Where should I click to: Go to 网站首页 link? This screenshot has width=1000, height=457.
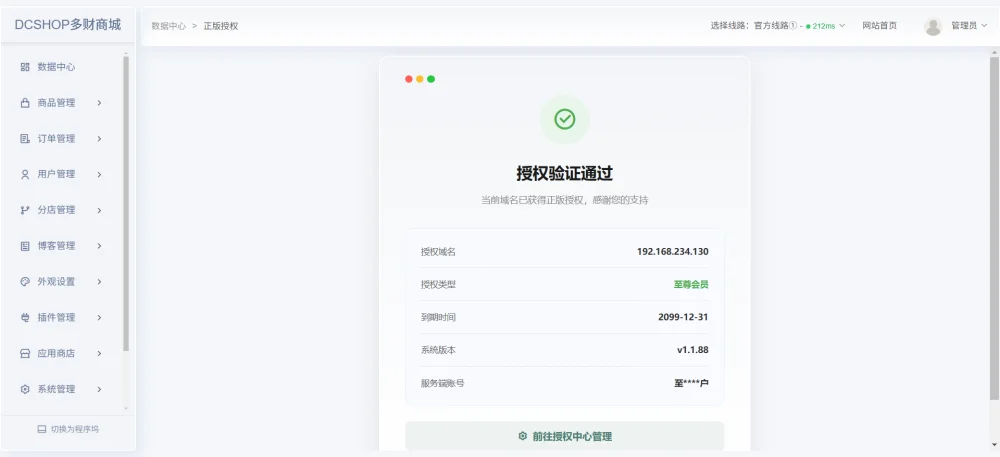tap(879, 26)
